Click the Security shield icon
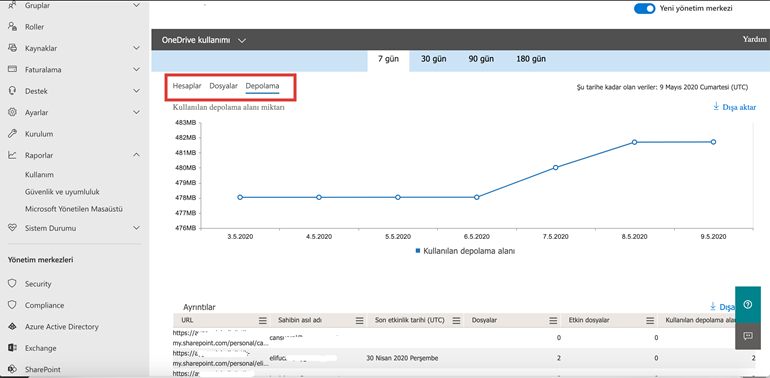 click(12, 284)
